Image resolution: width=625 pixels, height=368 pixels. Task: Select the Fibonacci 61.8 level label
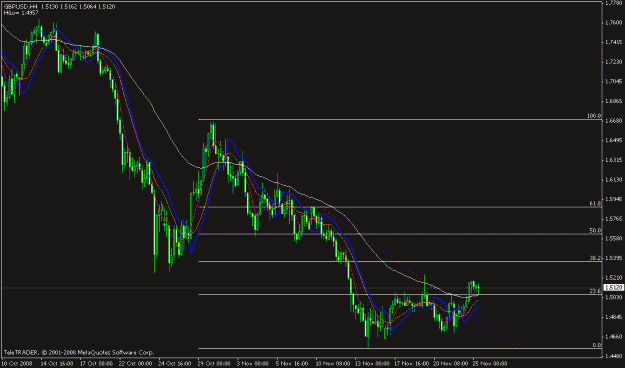(595, 203)
